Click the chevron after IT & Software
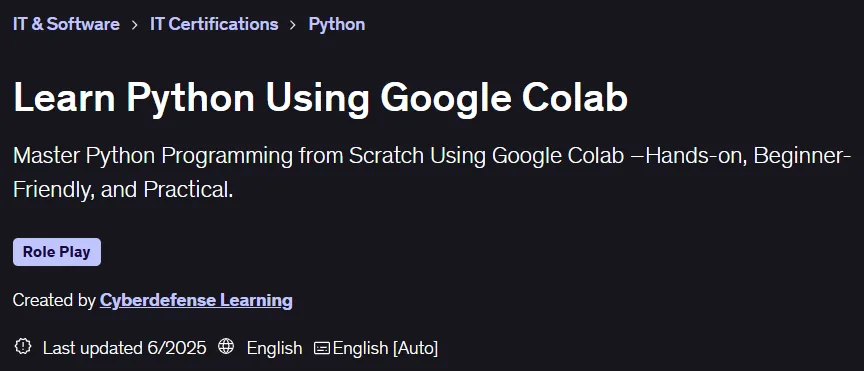This screenshot has width=864, height=371. point(134,25)
